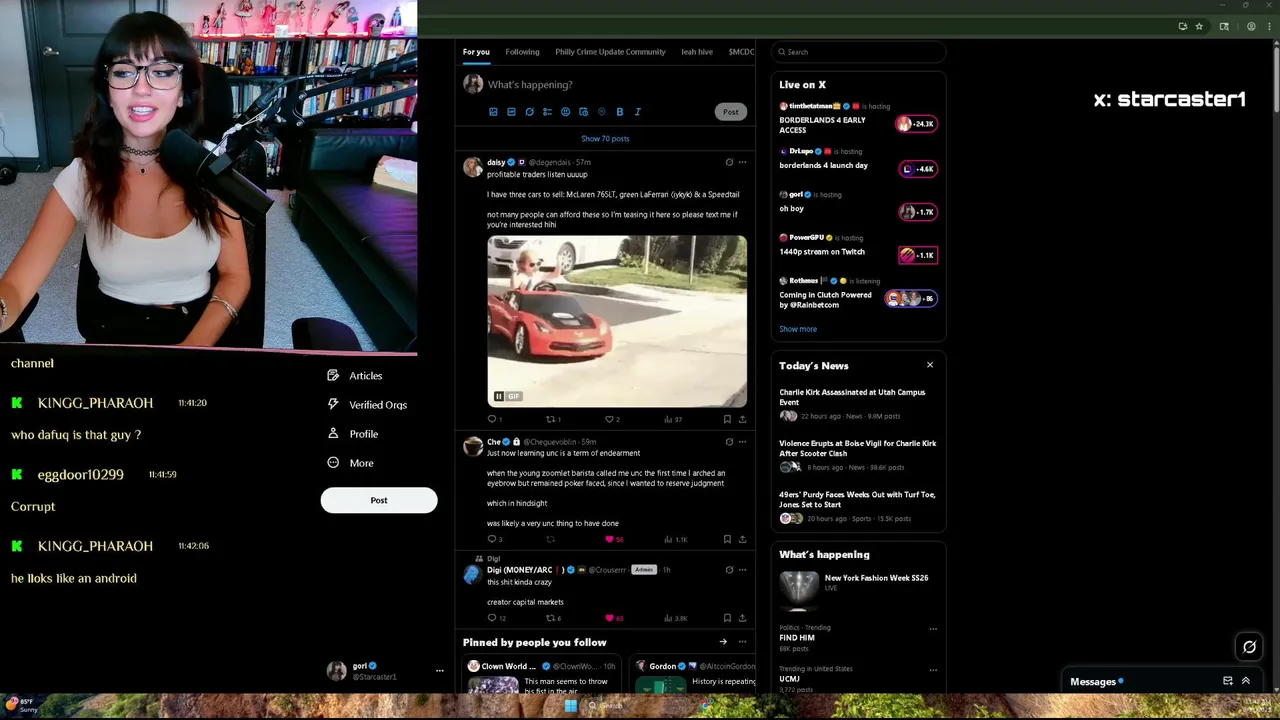Compose a new message in Messages drawer
Image resolution: width=1280 pixels, height=720 pixels.
click(1228, 681)
